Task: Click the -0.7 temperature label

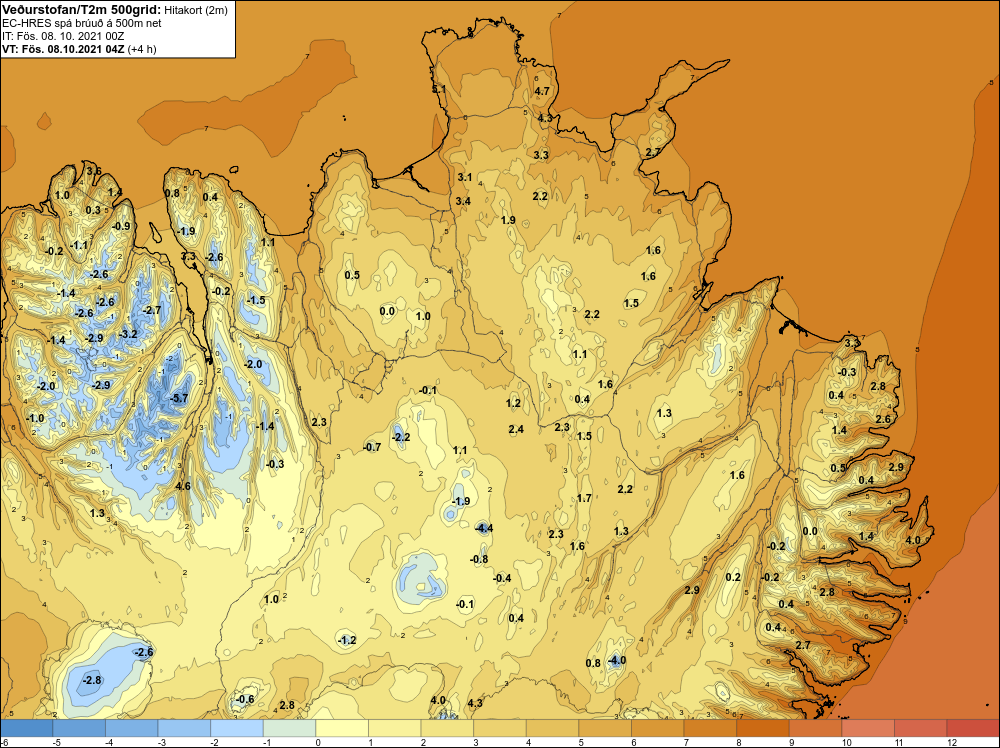Action: pos(372,448)
